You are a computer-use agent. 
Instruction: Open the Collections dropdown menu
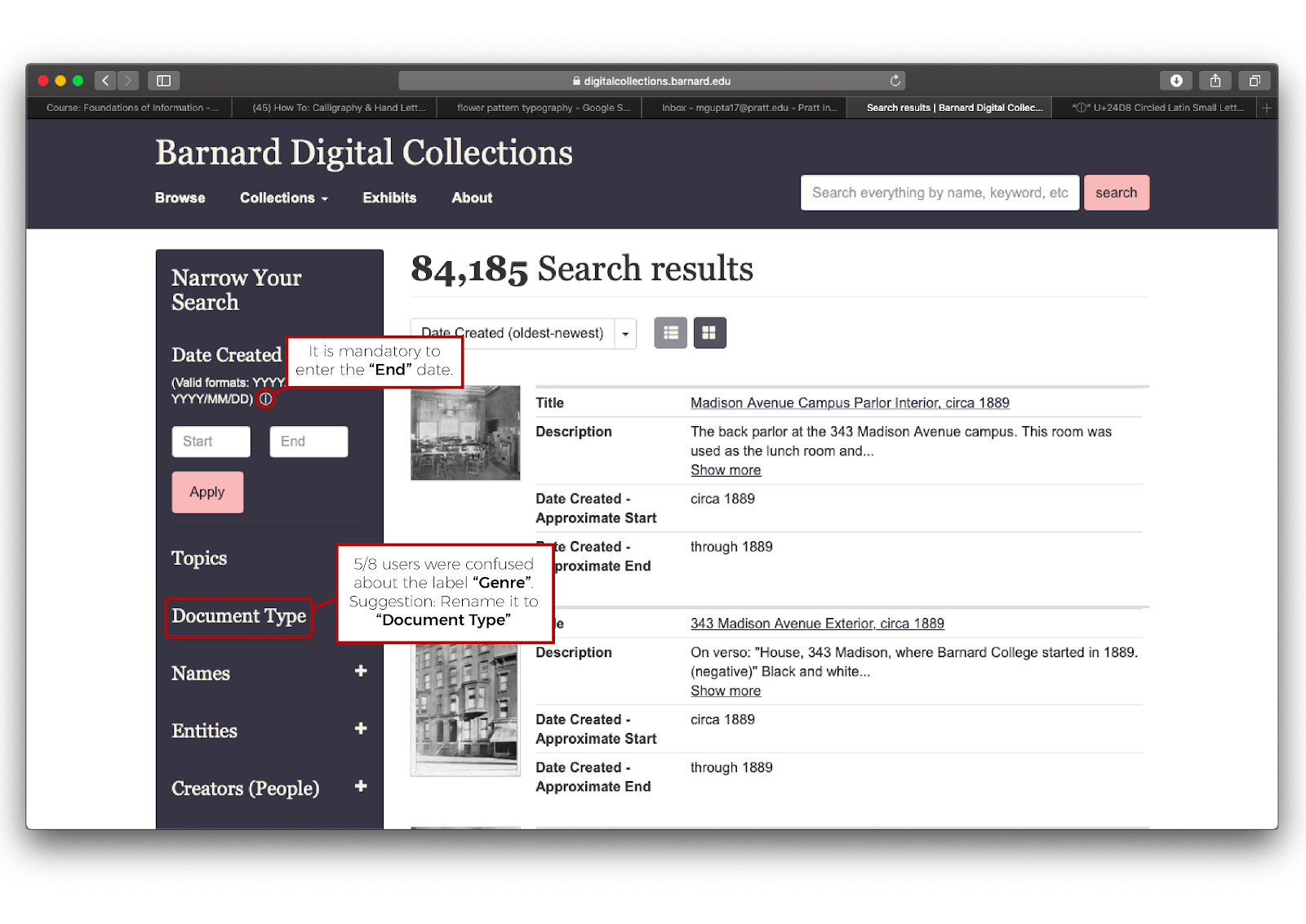click(283, 198)
